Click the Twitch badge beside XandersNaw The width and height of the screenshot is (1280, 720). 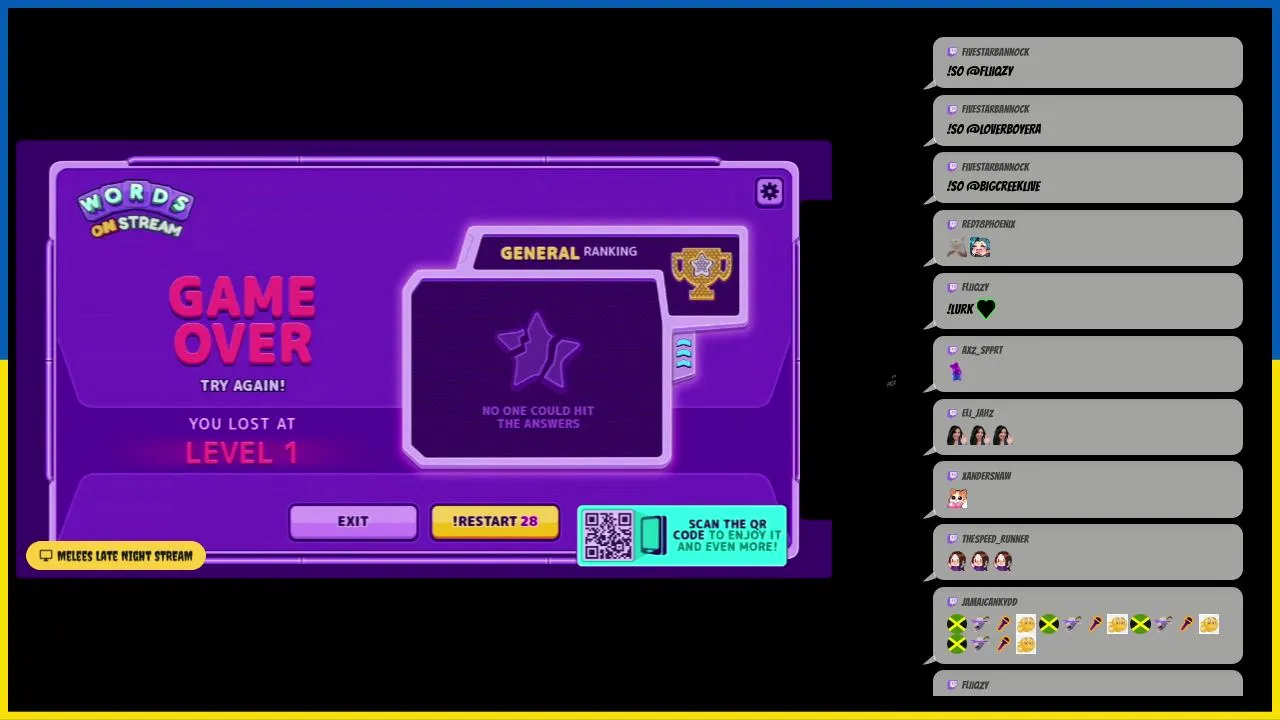[x=953, y=476]
